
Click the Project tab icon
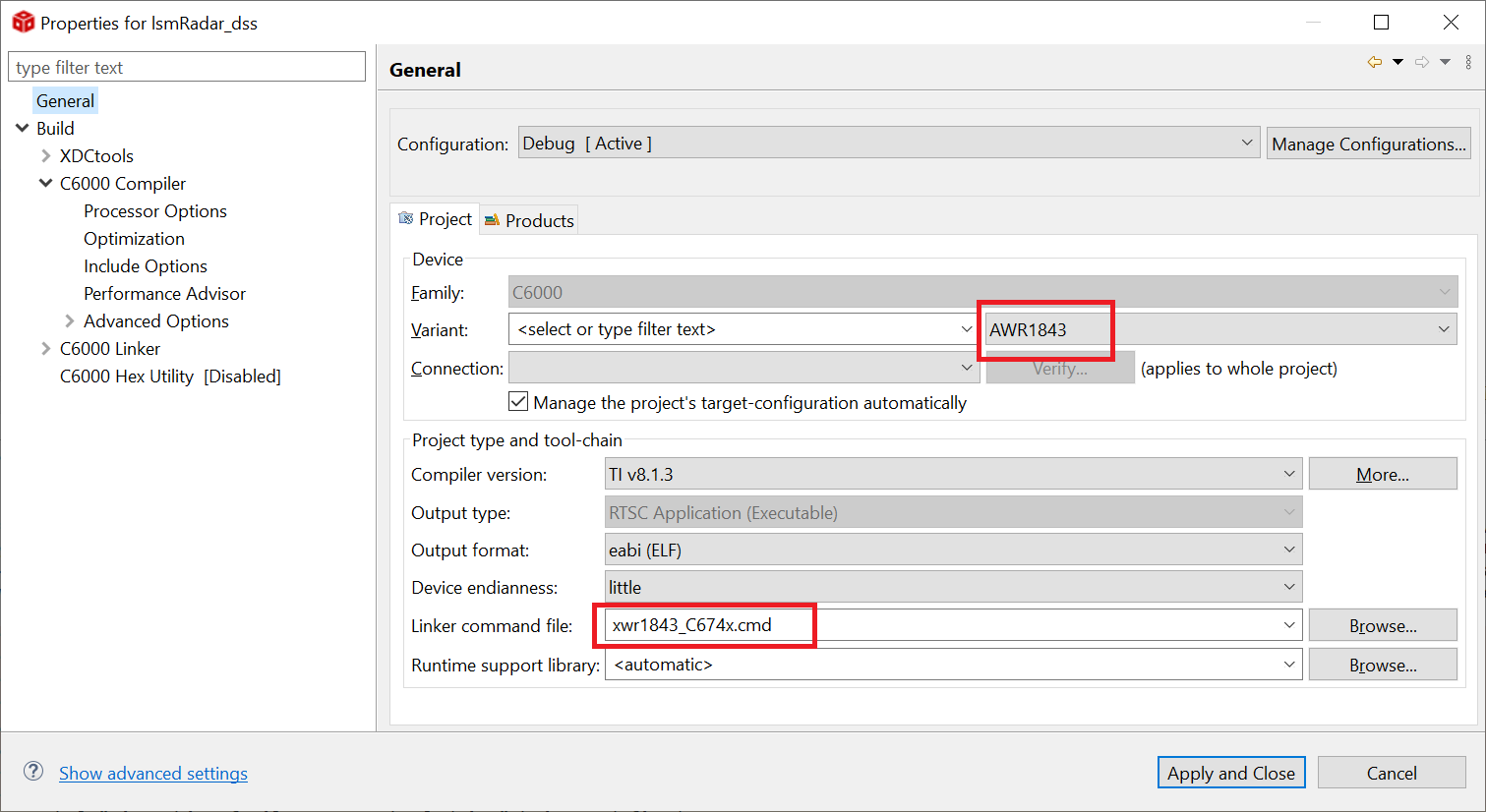pyautogui.click(x=404, y=219)
